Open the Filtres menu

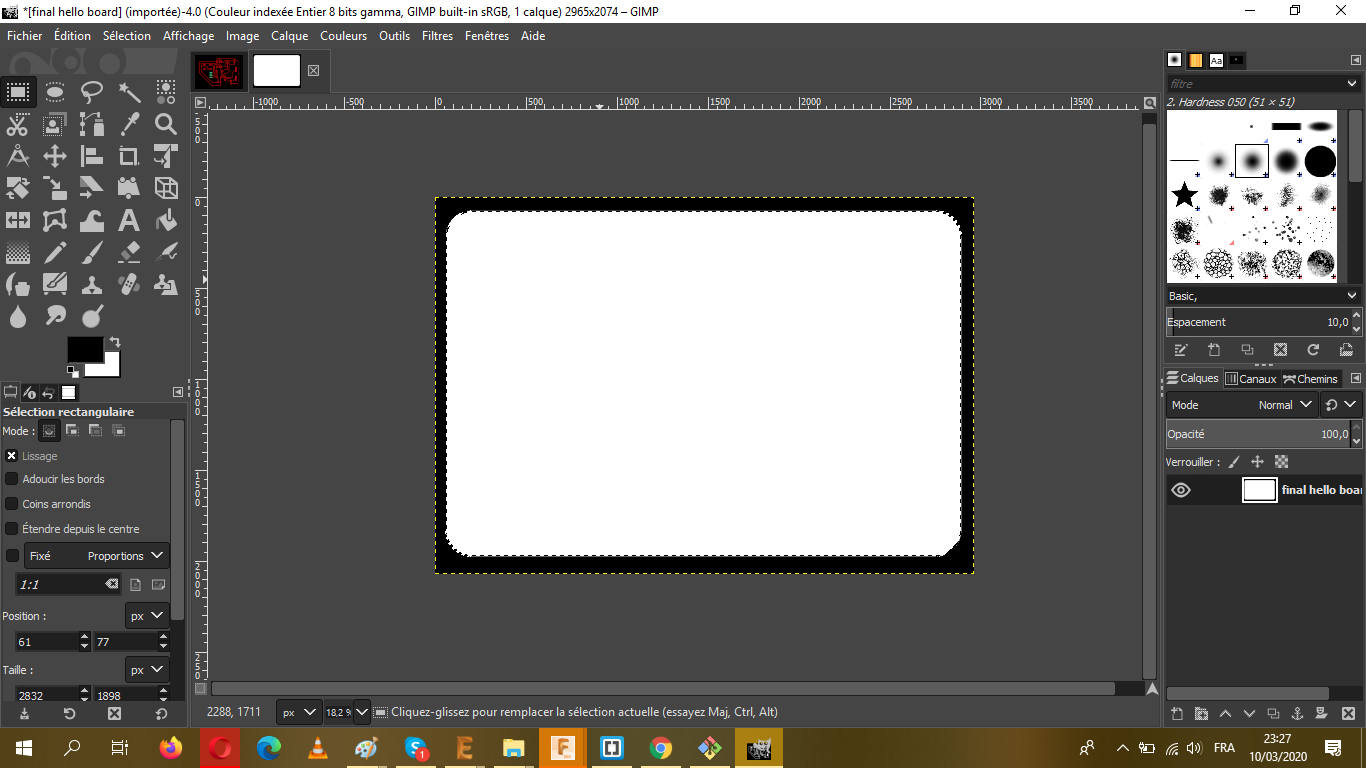click(x=438, y=36)
